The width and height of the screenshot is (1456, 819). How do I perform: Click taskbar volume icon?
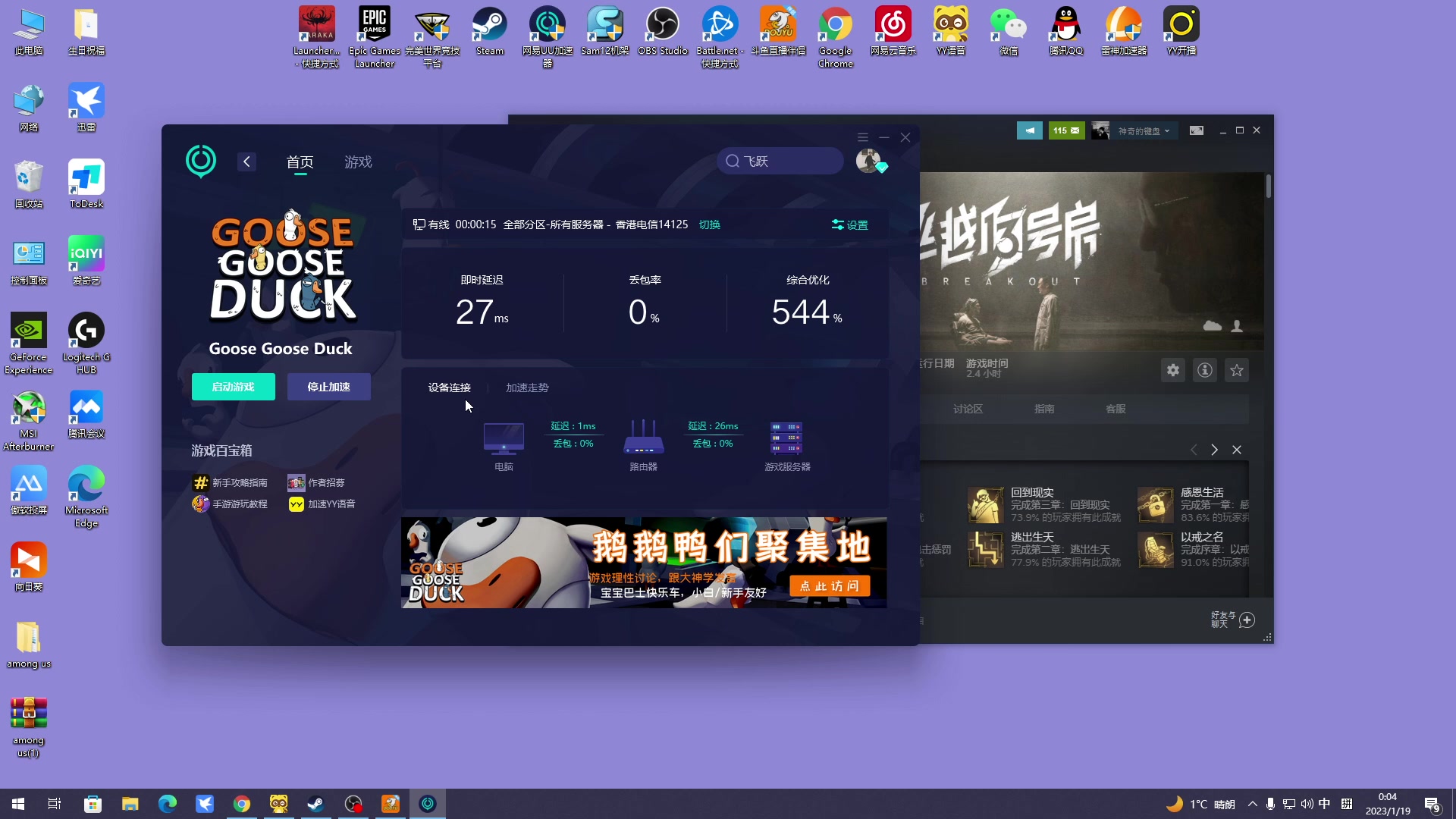(1307, 804)
